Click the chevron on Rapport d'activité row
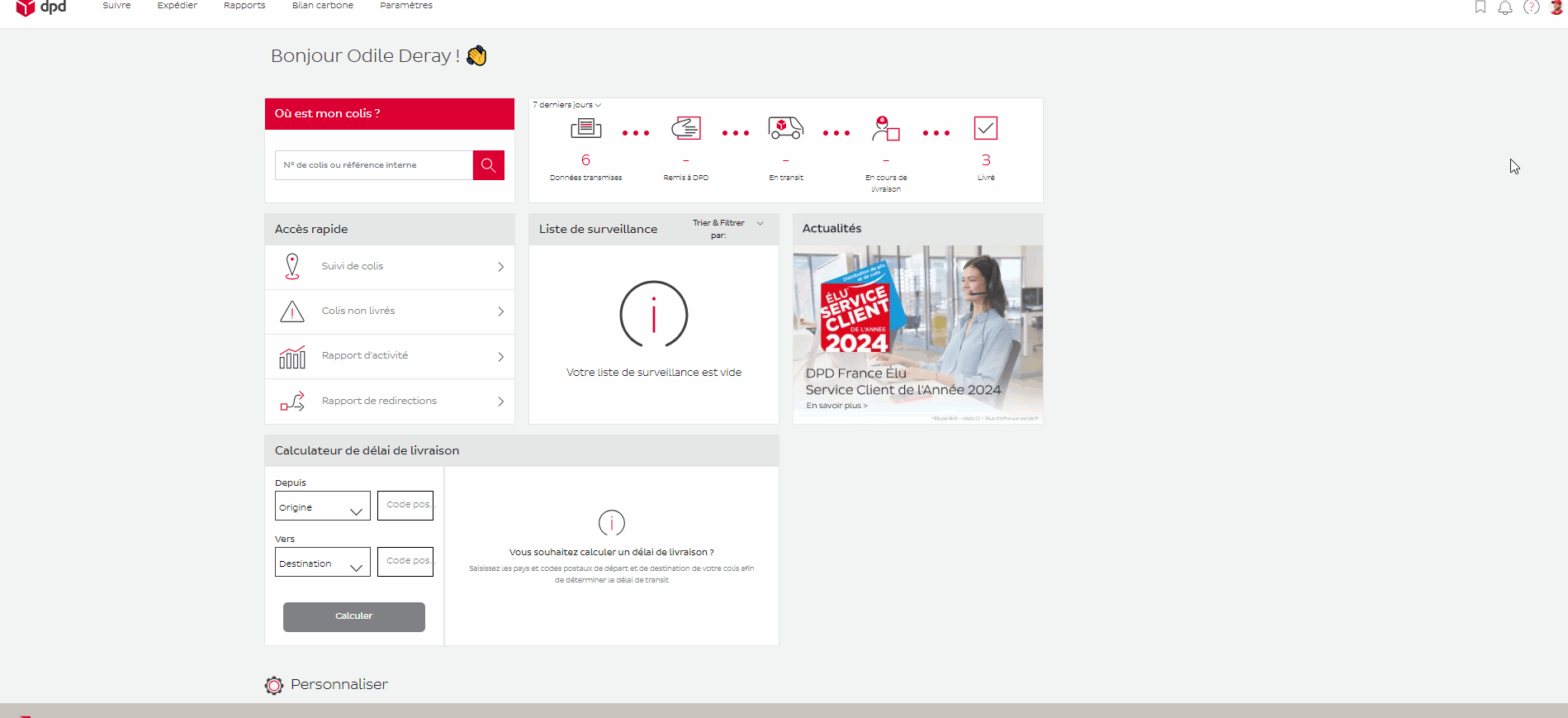Viewport: 1568px width, 718px height. 500,357
